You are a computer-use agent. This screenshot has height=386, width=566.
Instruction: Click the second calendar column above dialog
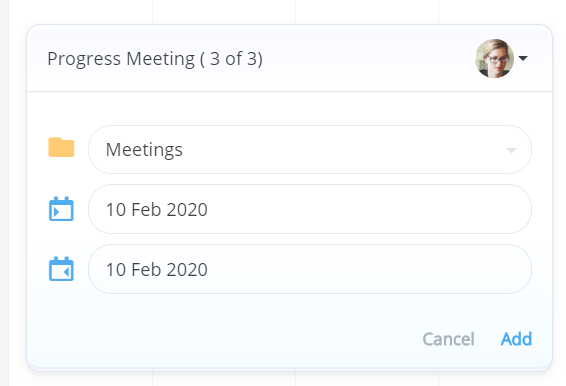pyautogui.click(x=224, y=12)
